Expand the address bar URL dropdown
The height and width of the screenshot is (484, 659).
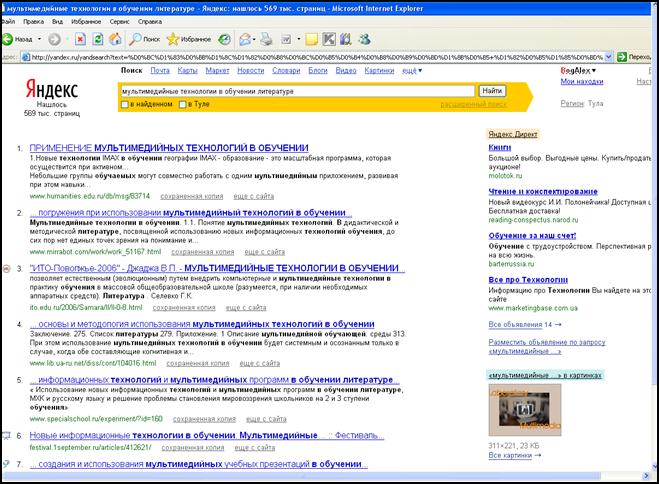coord(609,57)
